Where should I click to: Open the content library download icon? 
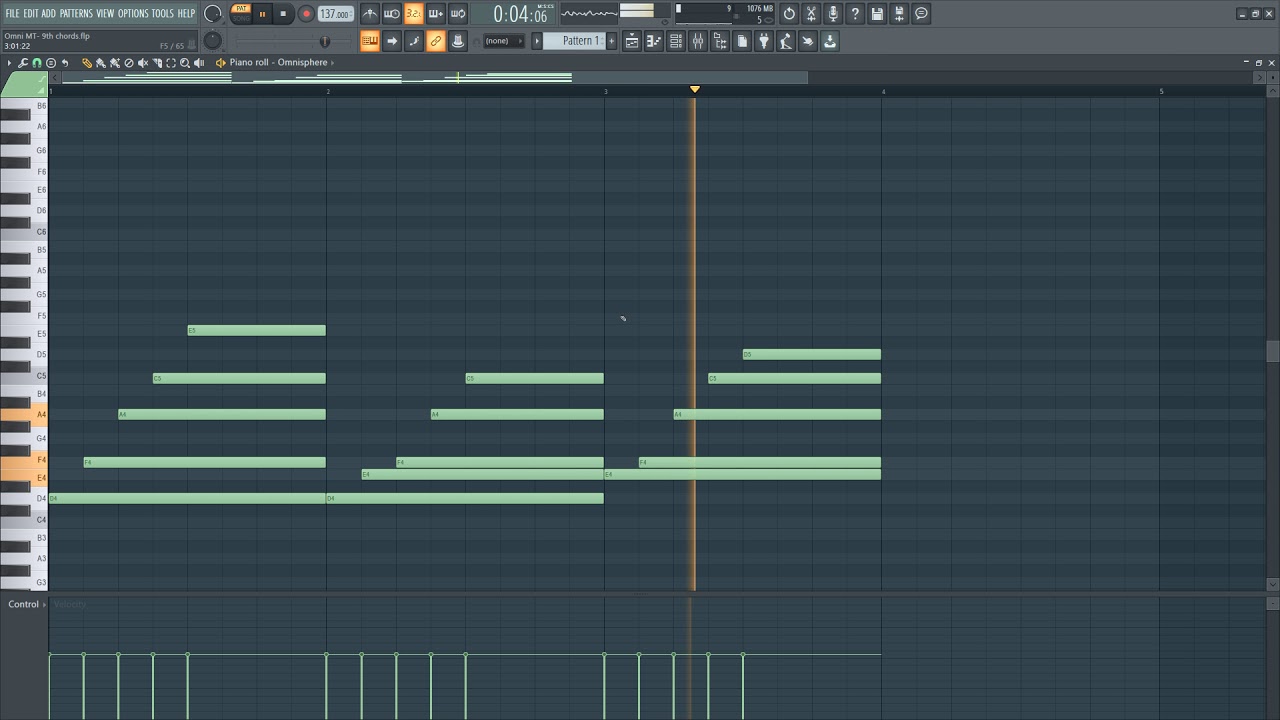pos(830,41)
